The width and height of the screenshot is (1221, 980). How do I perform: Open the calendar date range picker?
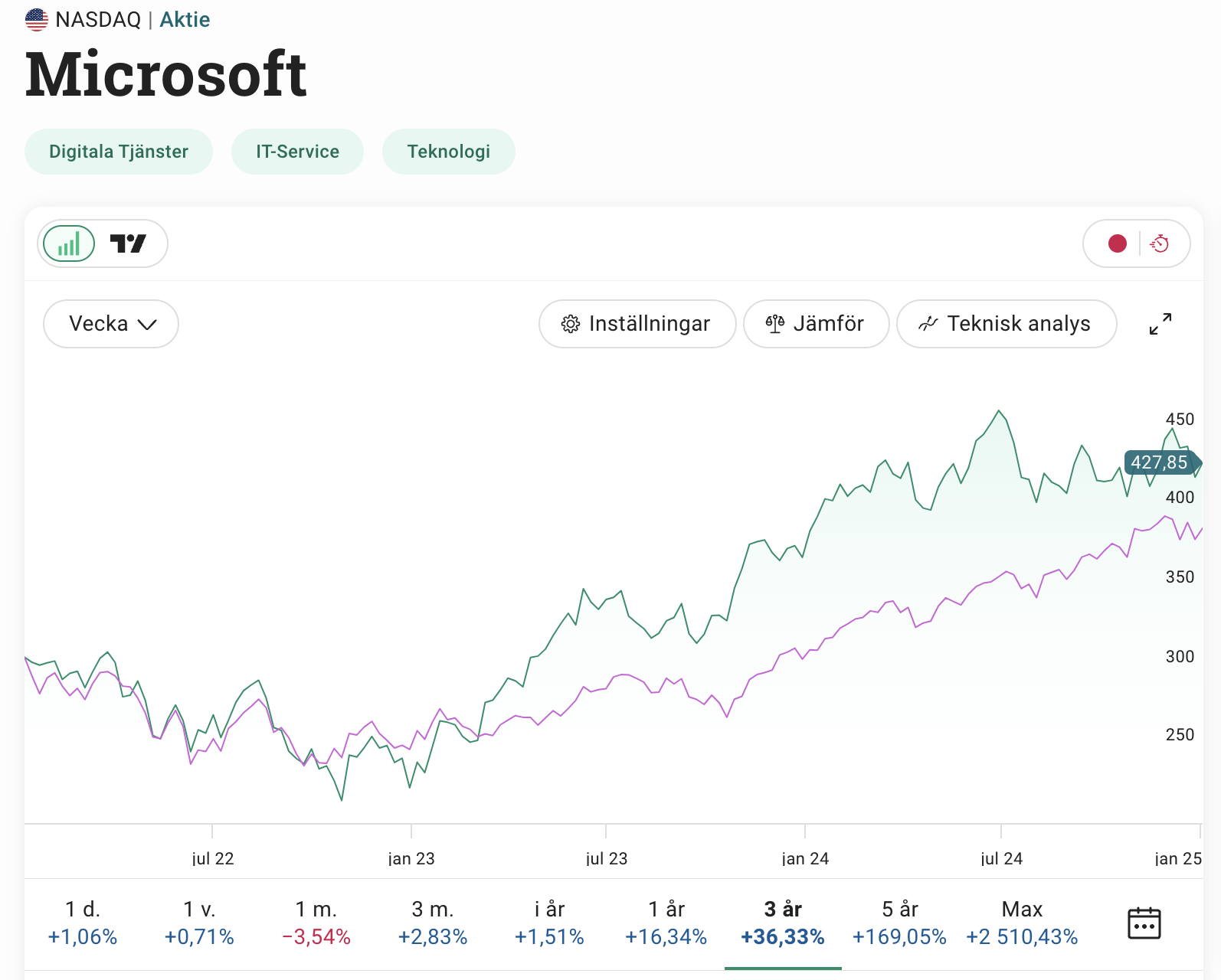coord(1144,923)
